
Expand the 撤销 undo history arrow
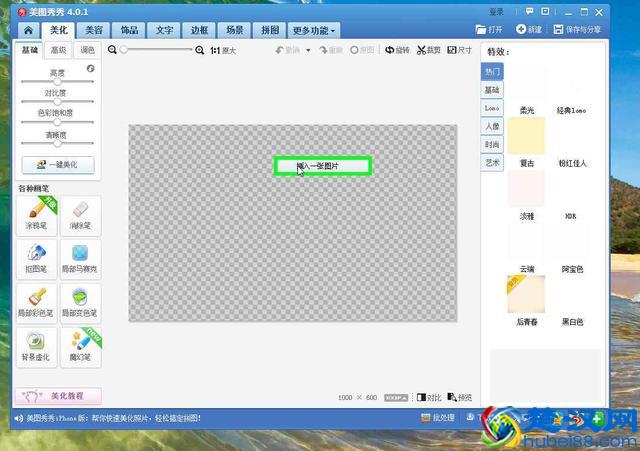(x=310, y=50)
